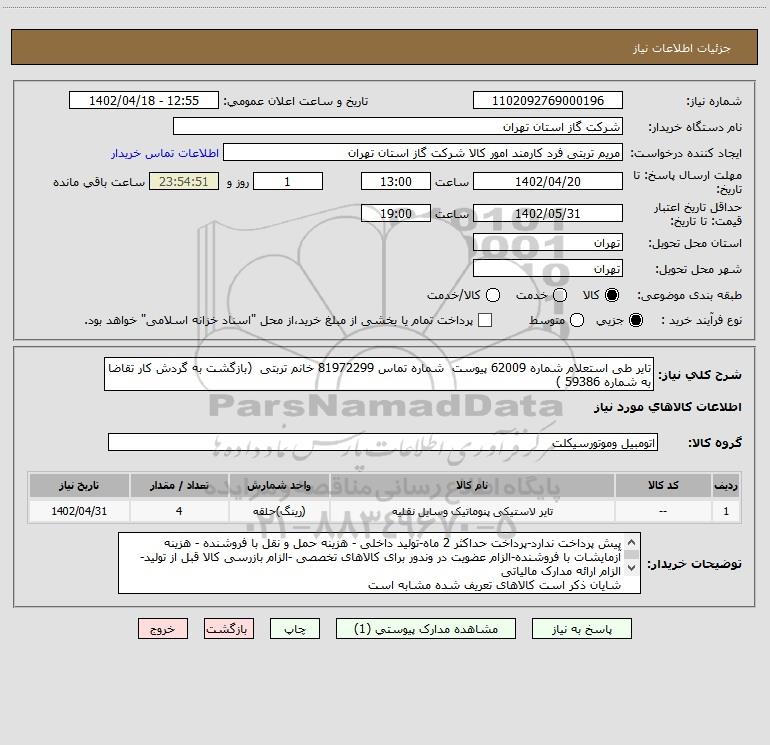Click the چاپ print button
Viewport: 770px width, 745px height.
[295, 629]
